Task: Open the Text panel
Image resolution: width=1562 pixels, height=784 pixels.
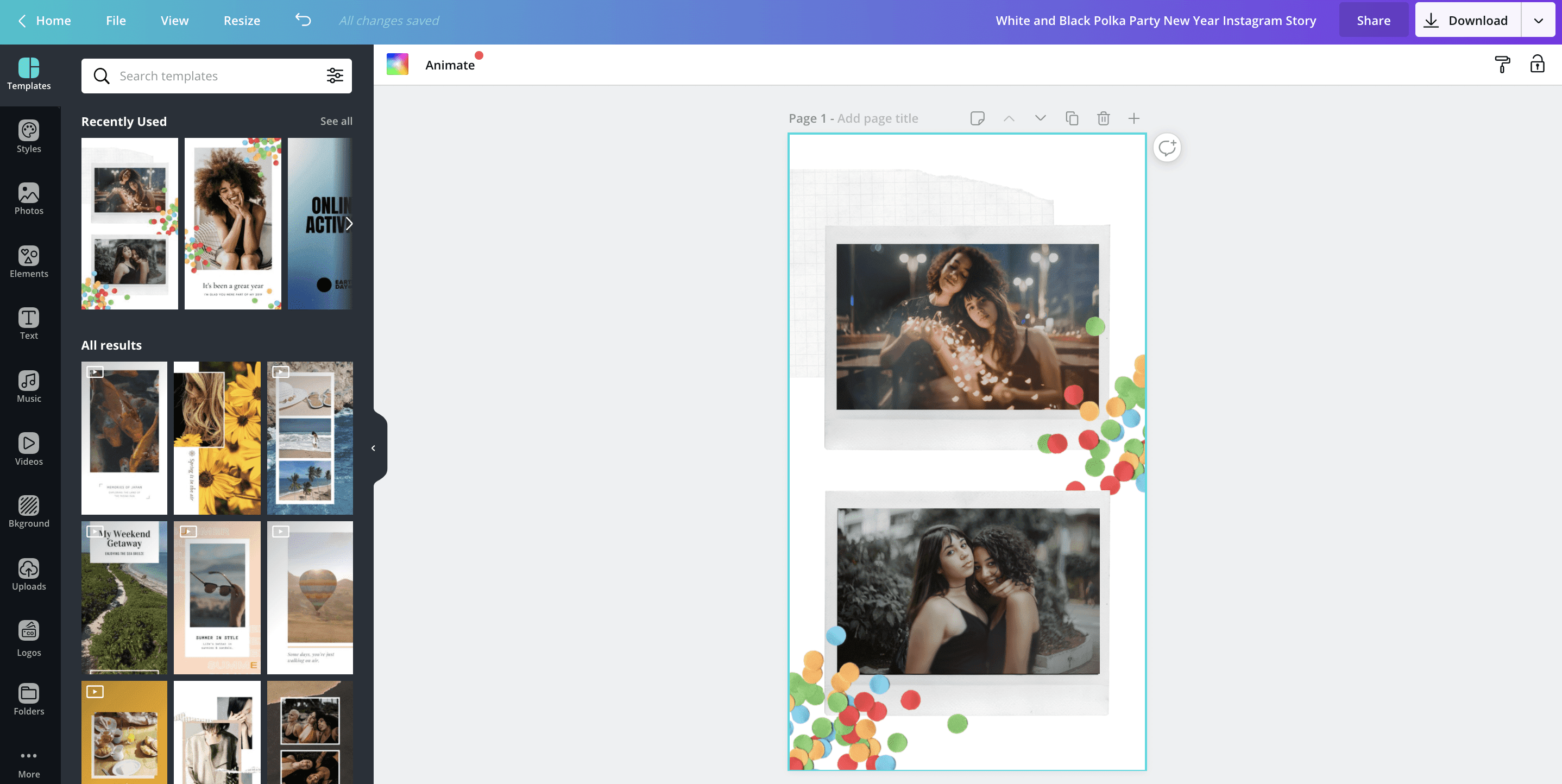Action: tap(28, 324)
